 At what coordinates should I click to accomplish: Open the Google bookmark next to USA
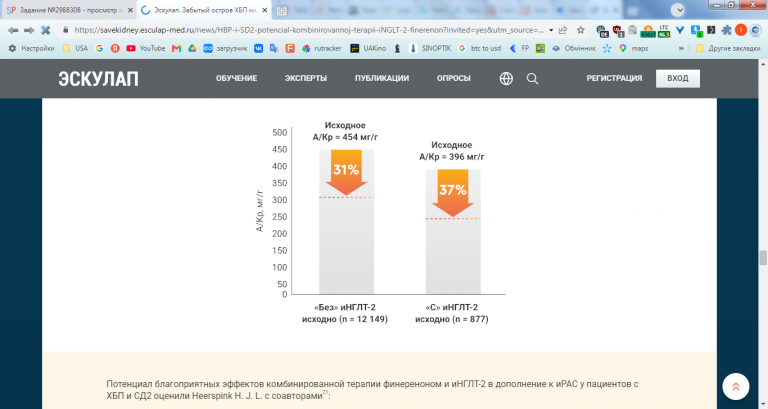pos(99,48)
